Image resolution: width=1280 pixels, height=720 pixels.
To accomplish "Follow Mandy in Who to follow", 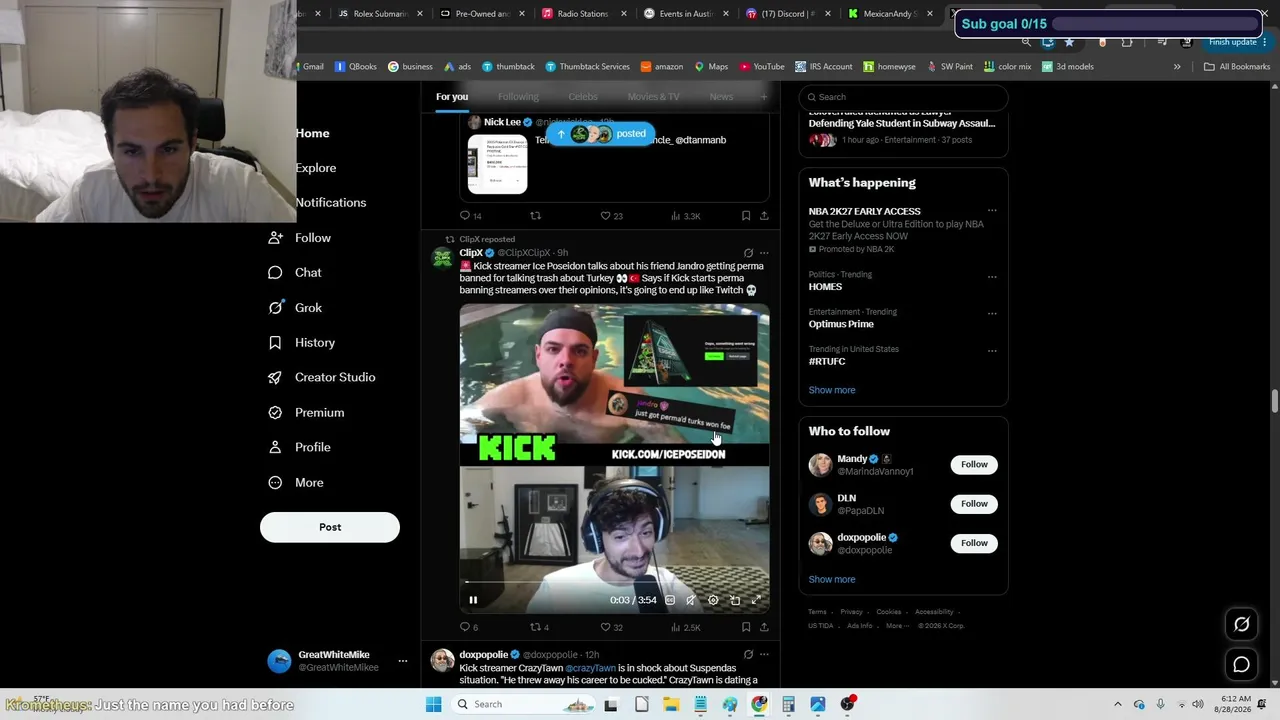I will (x=974, y=464).
